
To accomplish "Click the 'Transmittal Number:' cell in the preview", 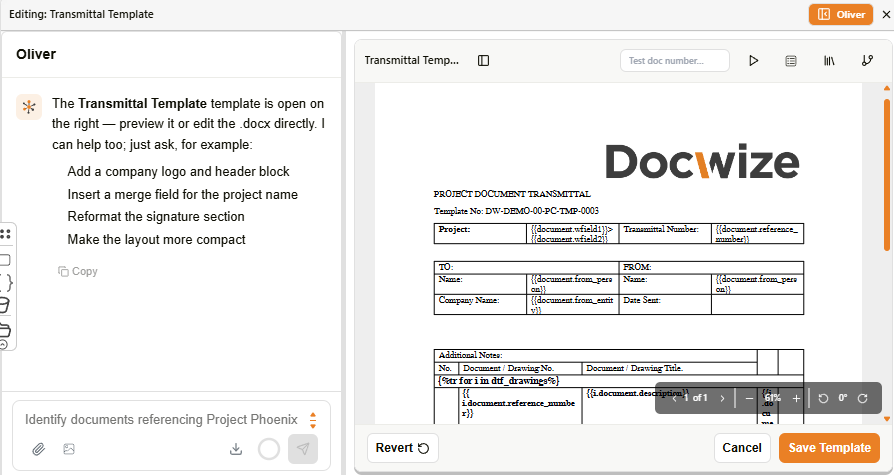I will click(665, 234).
